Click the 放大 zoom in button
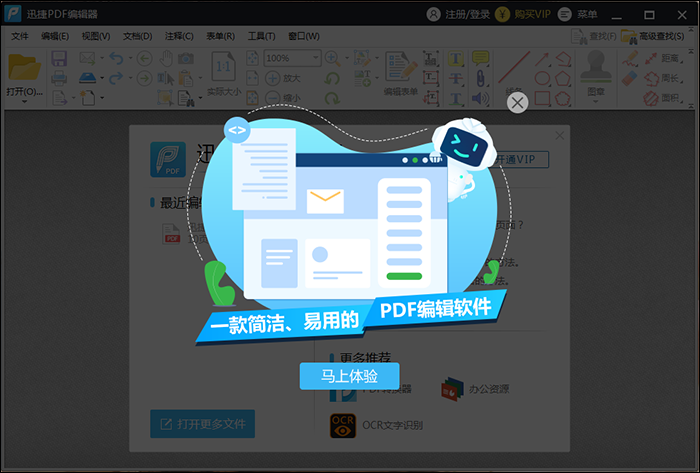The image size is (700, 473). (x=283, y=78)
